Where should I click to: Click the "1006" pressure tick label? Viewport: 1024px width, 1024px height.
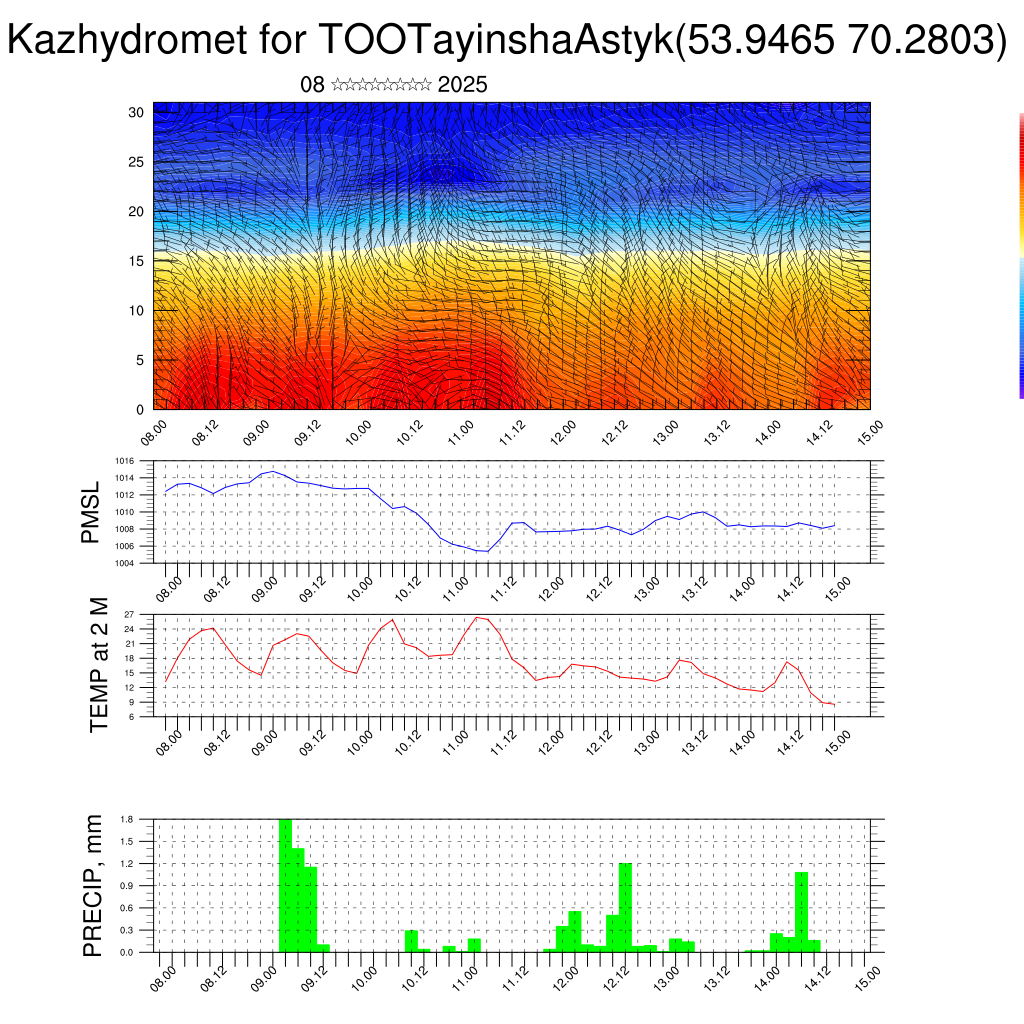125,546
